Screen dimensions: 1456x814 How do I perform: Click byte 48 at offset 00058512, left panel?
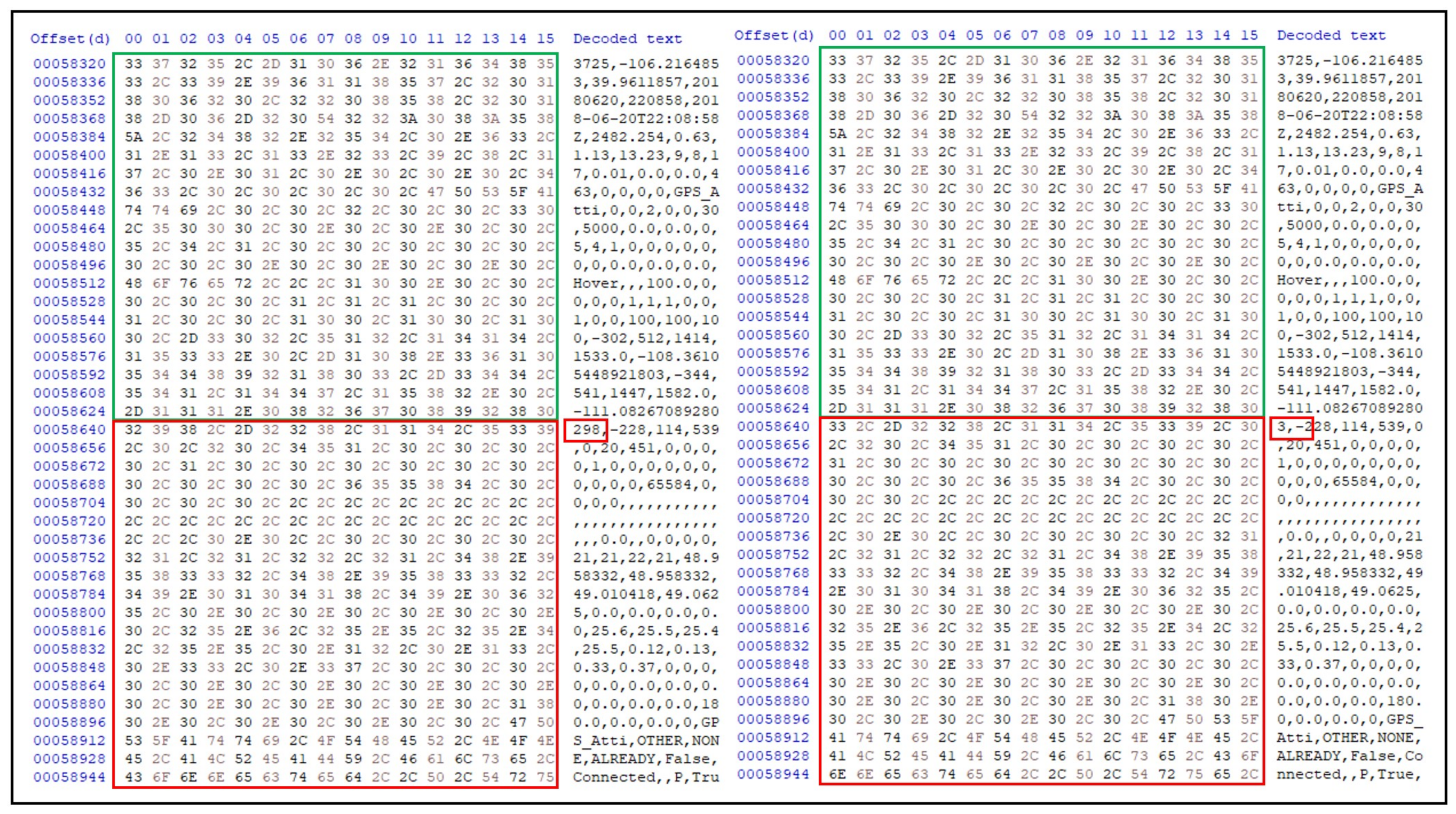[x=133, y=283]
